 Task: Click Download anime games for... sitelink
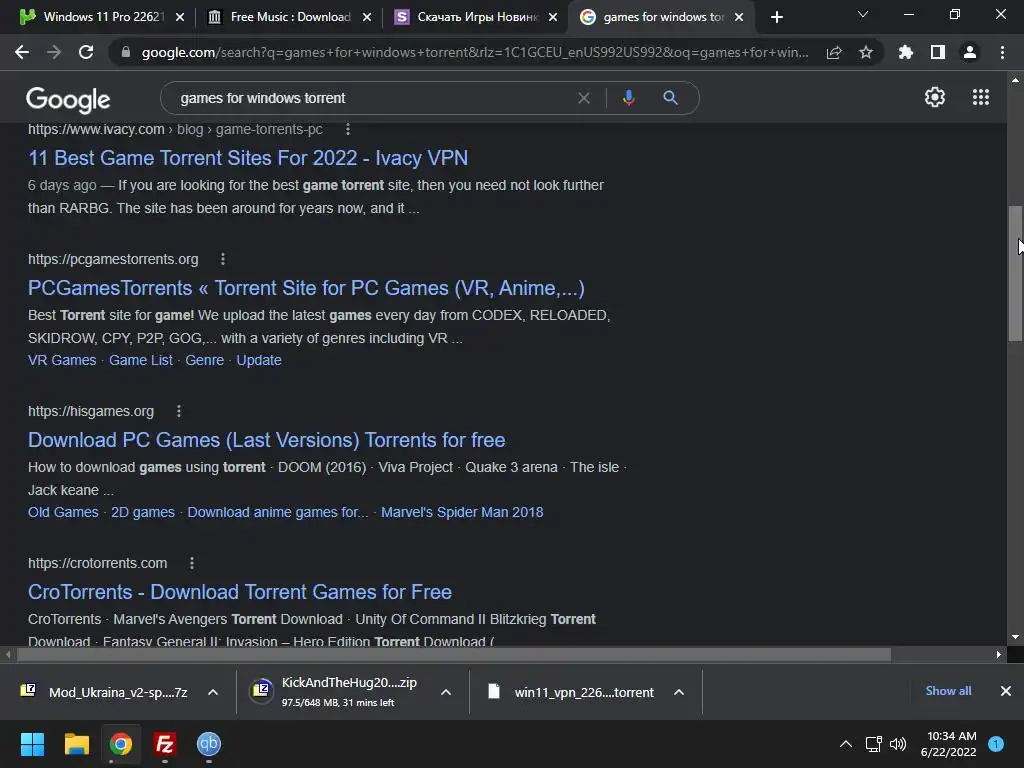[x=278, y=513]
